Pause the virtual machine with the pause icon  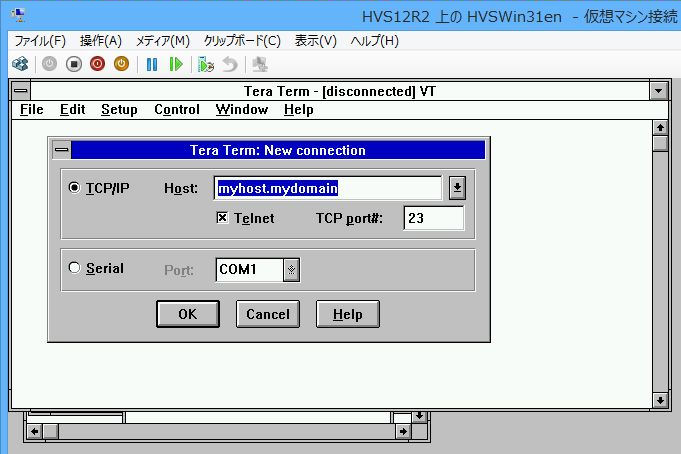pos(152,64)
